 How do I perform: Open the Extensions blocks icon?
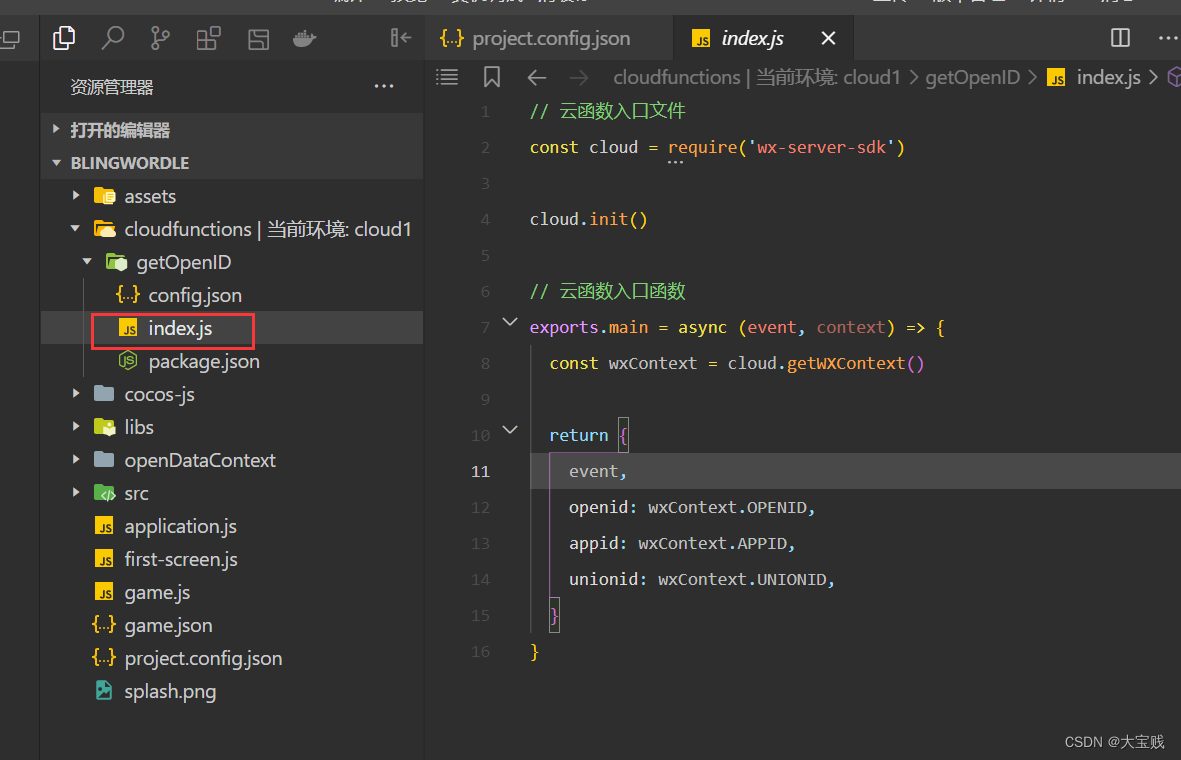pos(208,38)
